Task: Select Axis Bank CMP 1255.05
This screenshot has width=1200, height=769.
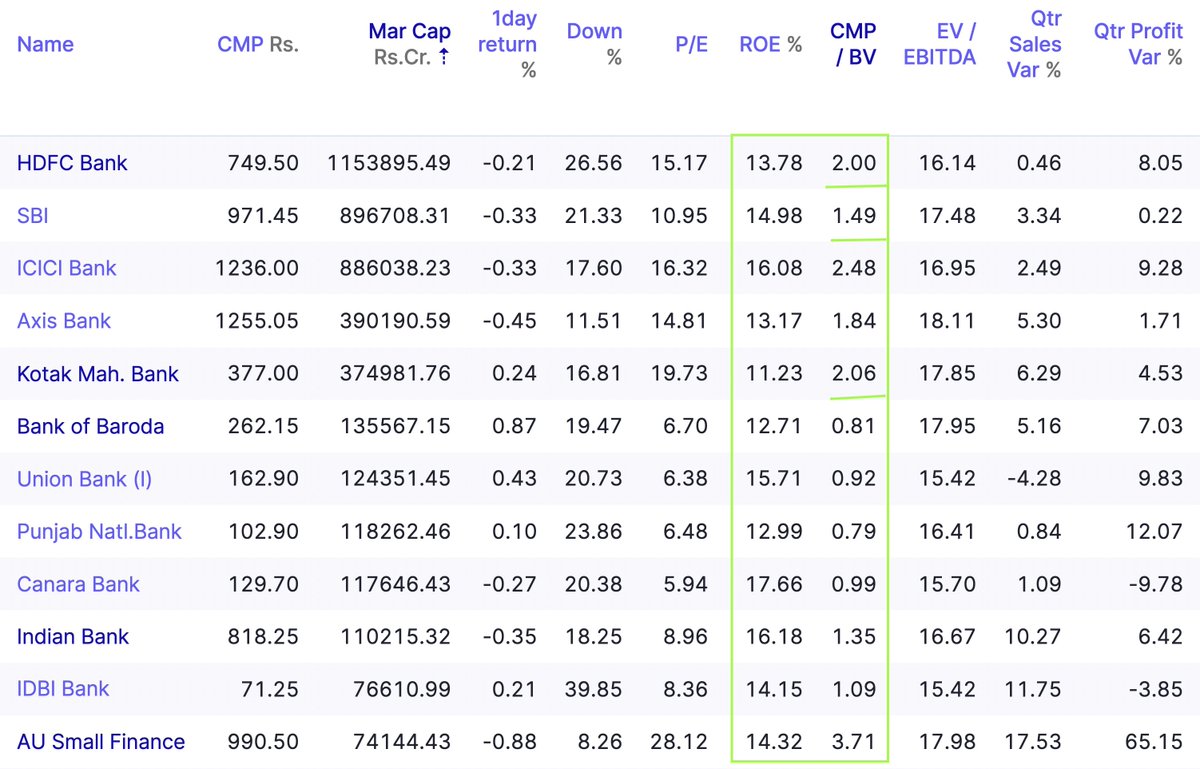Action: [x=257, y=321]
